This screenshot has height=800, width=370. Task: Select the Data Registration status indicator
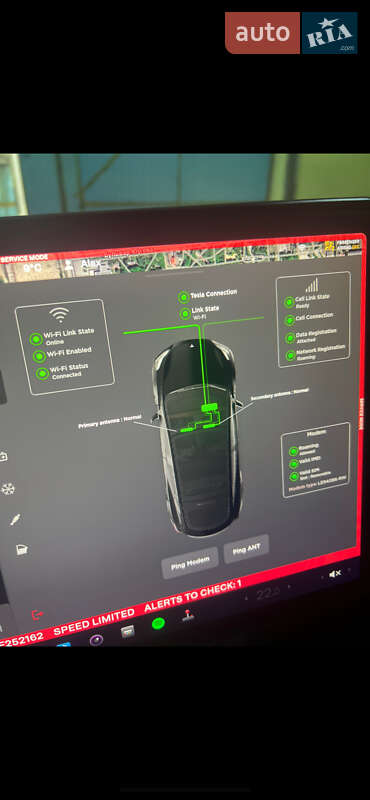click(290, 338)
